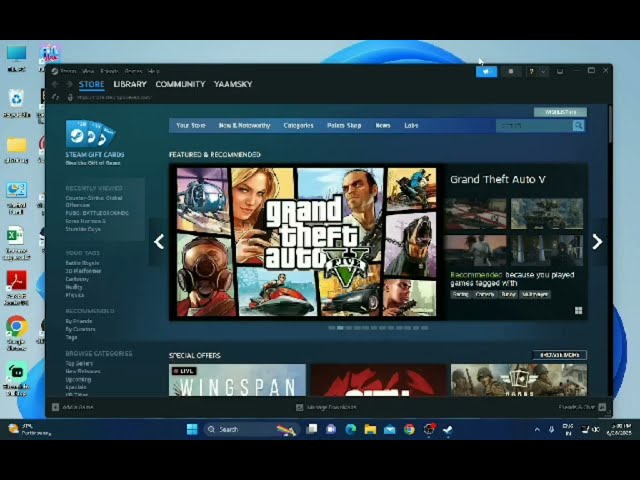Open the Mail app in the taskbar
This screenshot has height=480, width=640.
pos(389,429)
